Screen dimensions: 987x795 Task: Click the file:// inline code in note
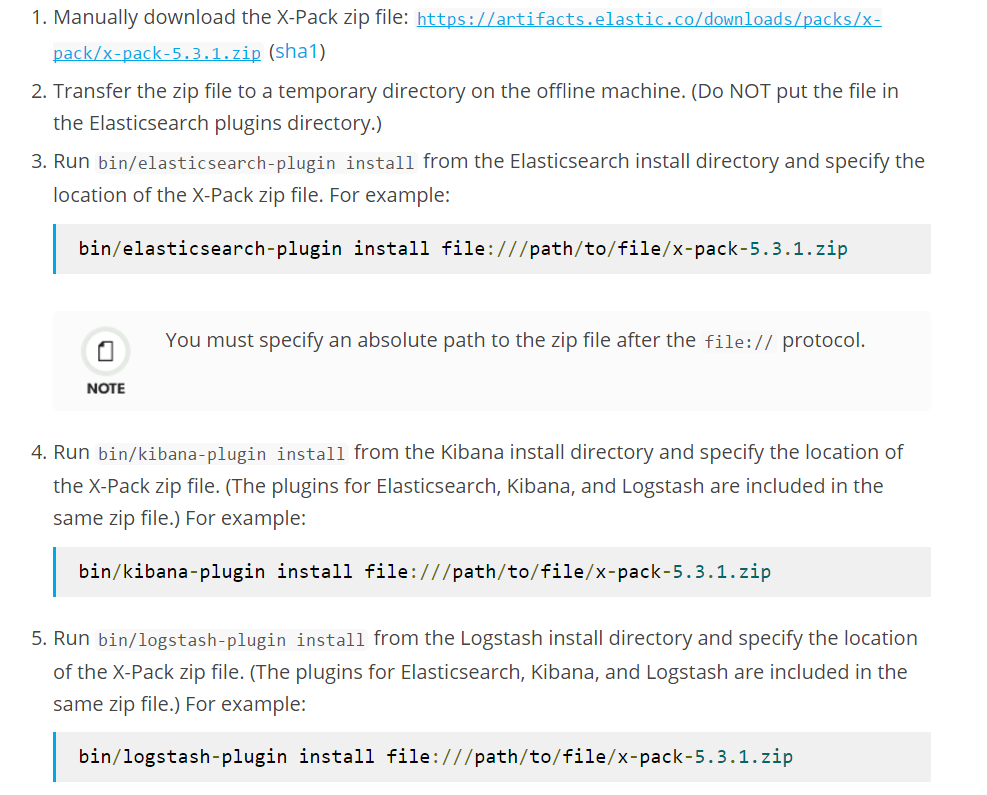click(x=738, y=342)
